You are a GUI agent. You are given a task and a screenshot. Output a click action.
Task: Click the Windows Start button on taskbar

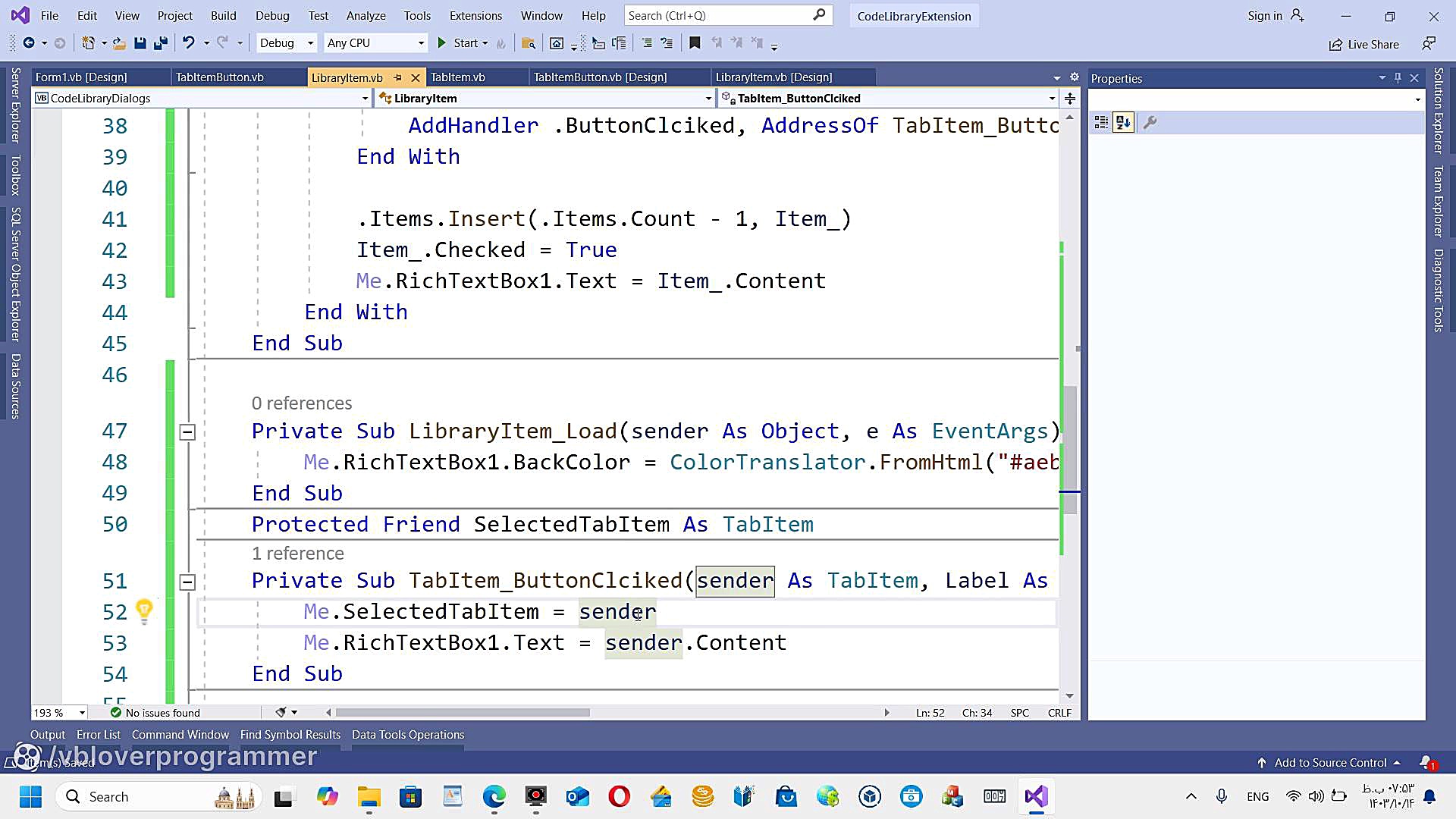click(30, 796)
